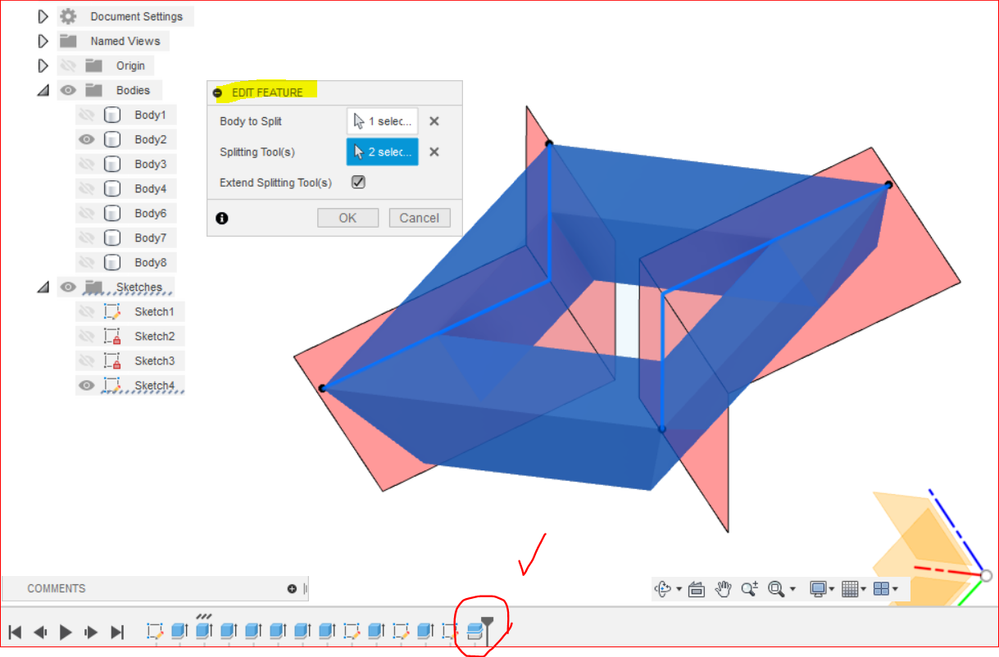Hide Body2 using its eye icon
999x657 pixels.
click(87, 140)
